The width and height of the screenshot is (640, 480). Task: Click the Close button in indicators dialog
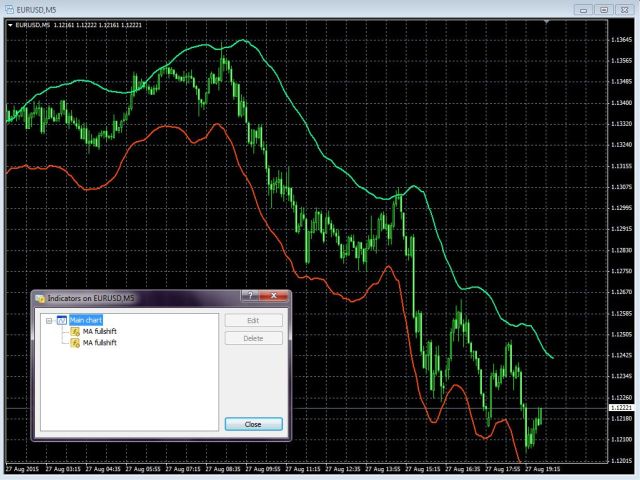(253, 424)
